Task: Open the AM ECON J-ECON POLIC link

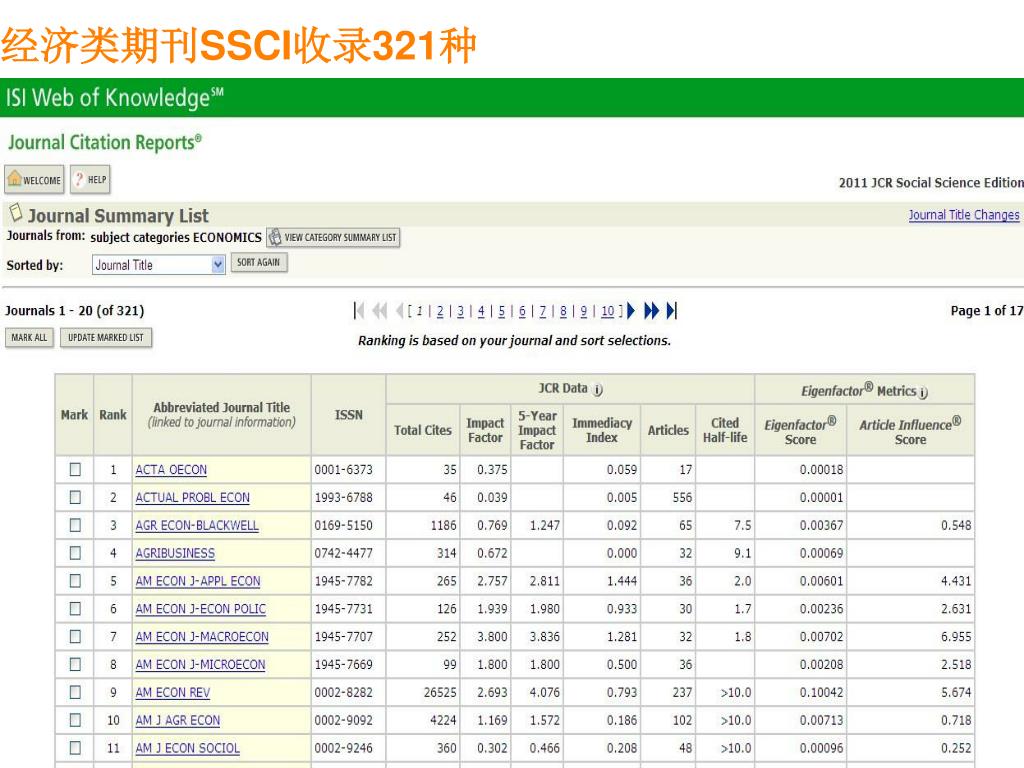Action: point(200,609)
